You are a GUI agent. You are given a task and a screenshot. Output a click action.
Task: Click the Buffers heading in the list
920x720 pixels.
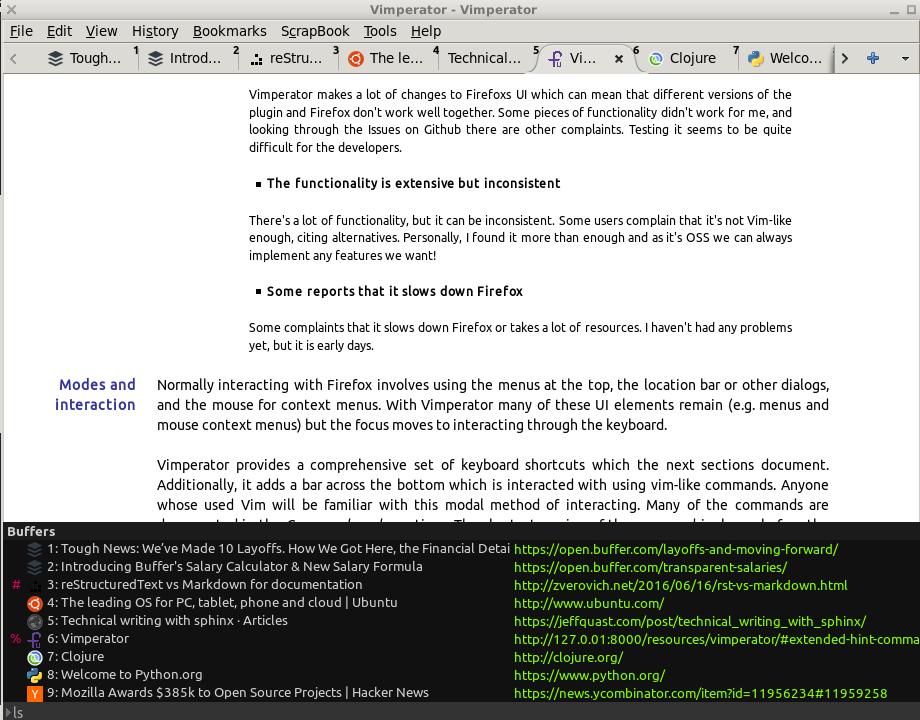pyautogui.click(x=31, y=531)
